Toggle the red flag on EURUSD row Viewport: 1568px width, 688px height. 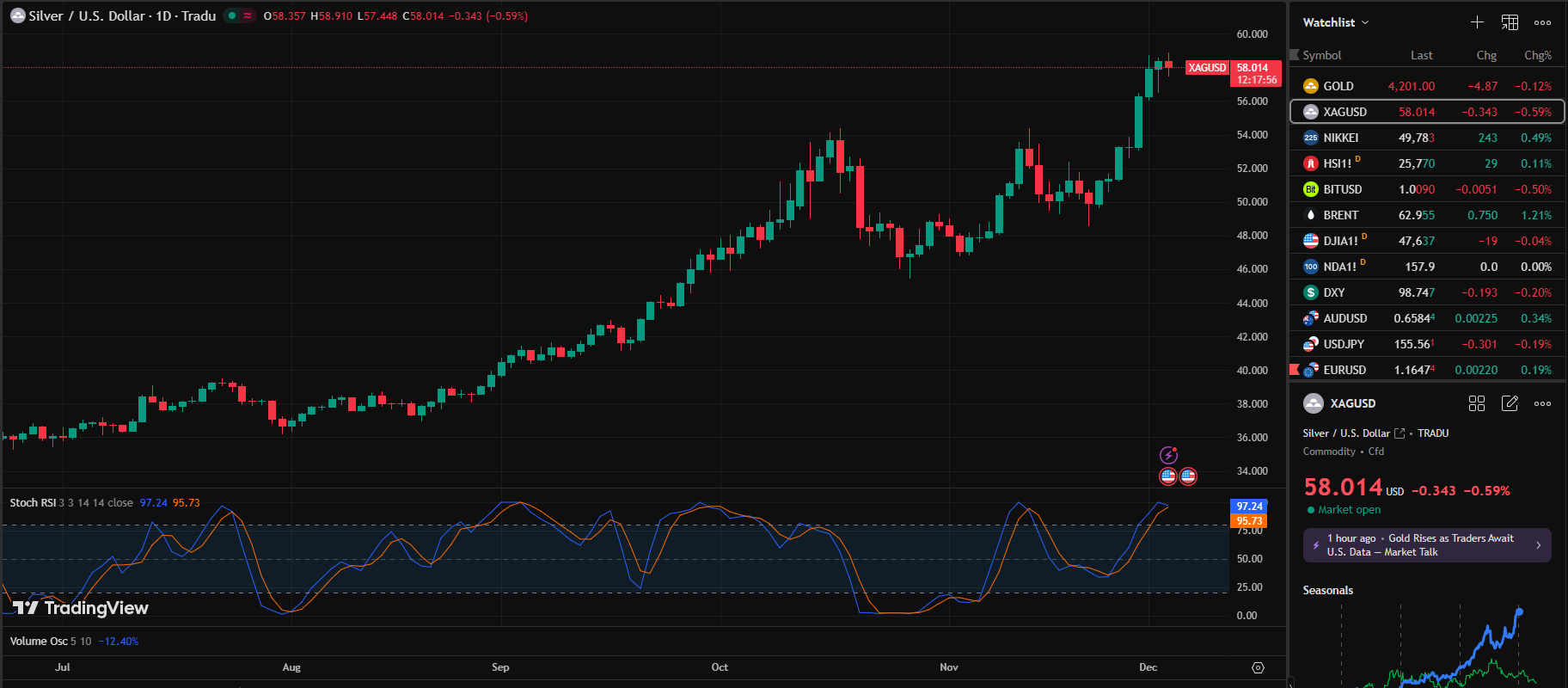pyautogui.click(x=1295, y=370)
